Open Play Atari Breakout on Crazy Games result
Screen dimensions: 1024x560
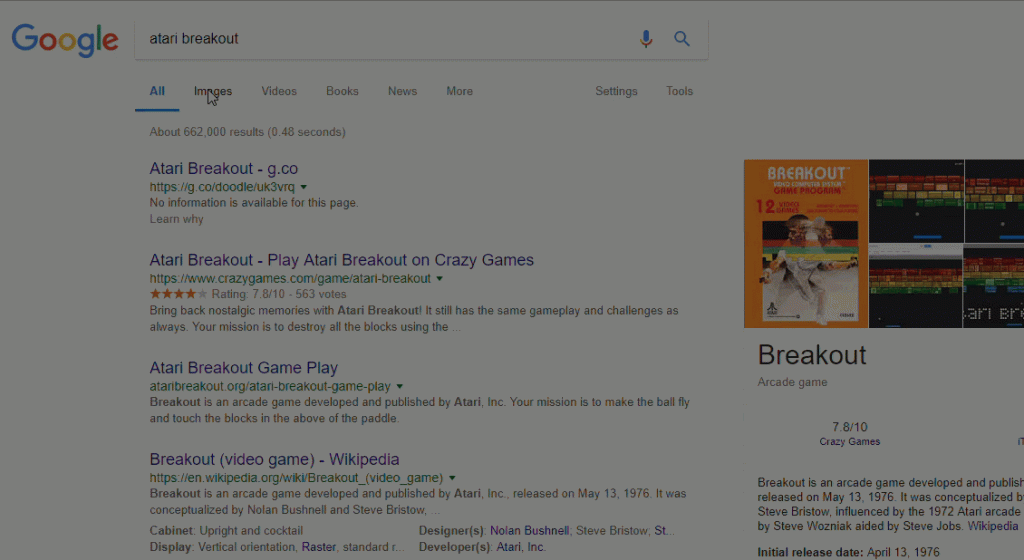click(342, 260)
